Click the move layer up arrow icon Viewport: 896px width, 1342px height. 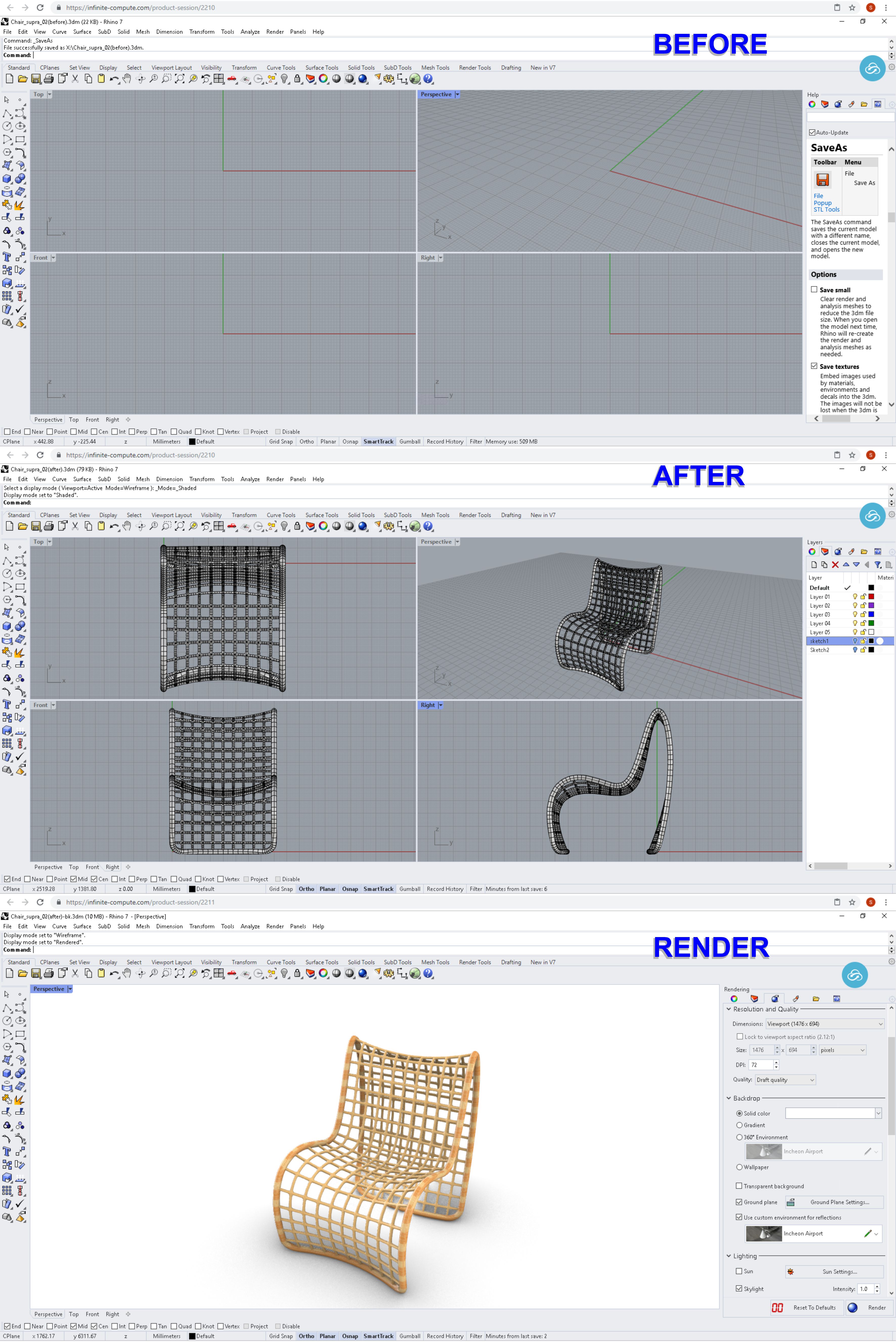pyautogui.click(x=846, y=565)
